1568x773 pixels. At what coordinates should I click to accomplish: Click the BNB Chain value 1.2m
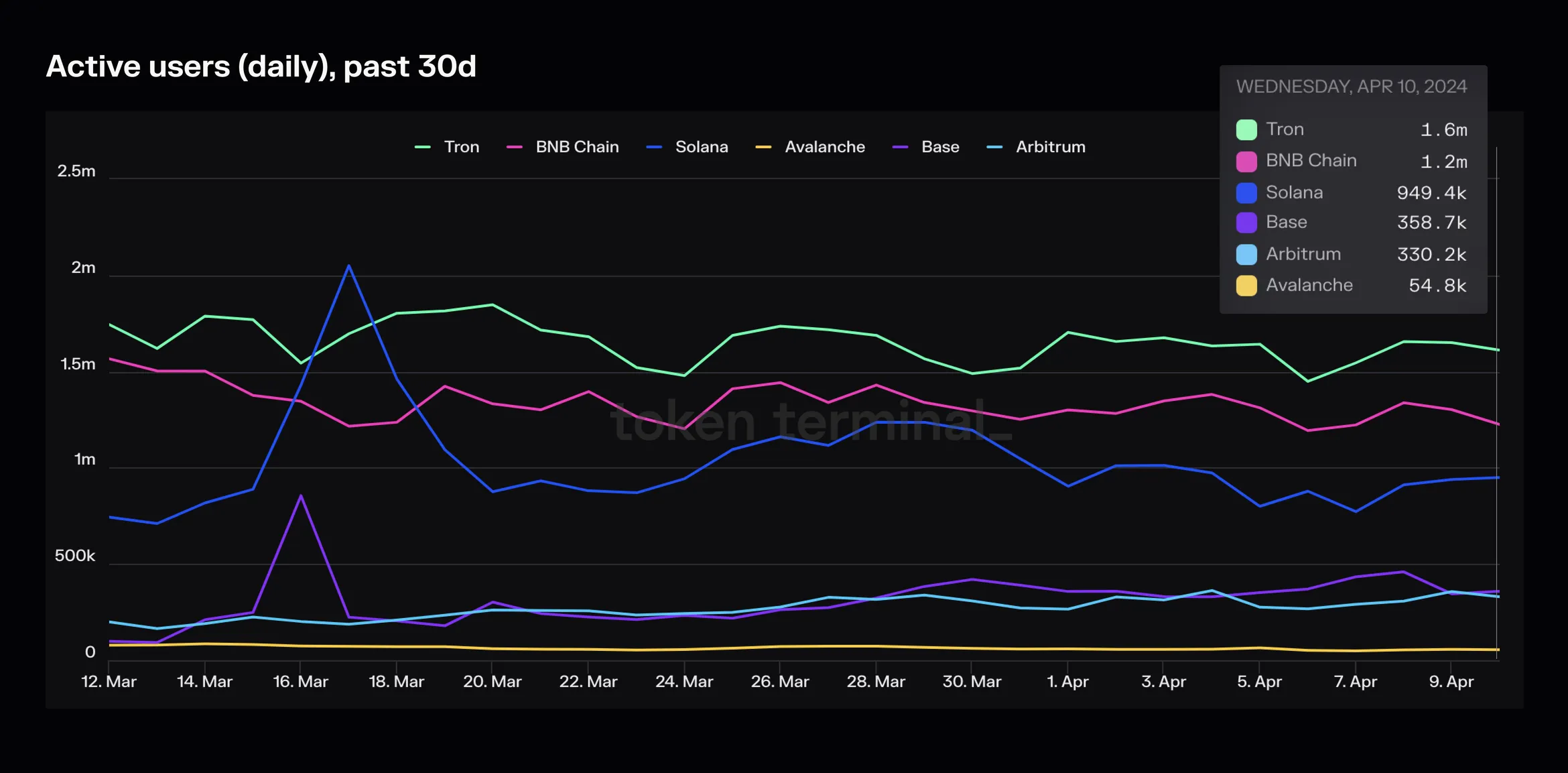pos(1444,162)
